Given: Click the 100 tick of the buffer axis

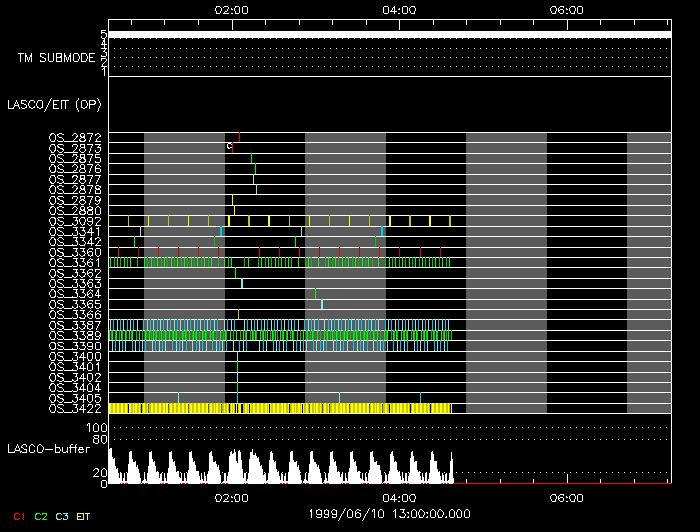Looking at the screenshot, I should 99,427.
